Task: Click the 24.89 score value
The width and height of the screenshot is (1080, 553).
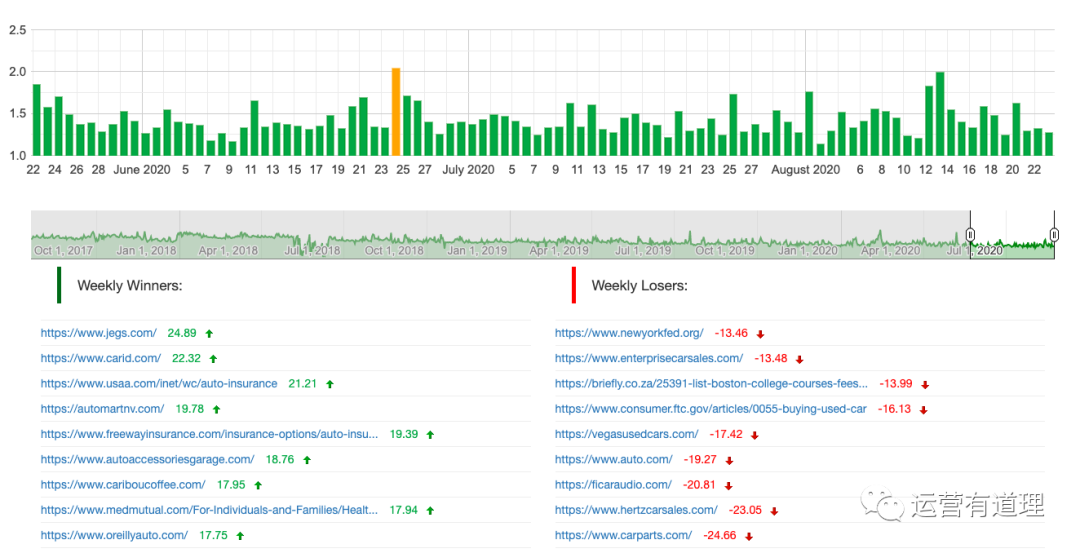Action: [x=182, y=333]
